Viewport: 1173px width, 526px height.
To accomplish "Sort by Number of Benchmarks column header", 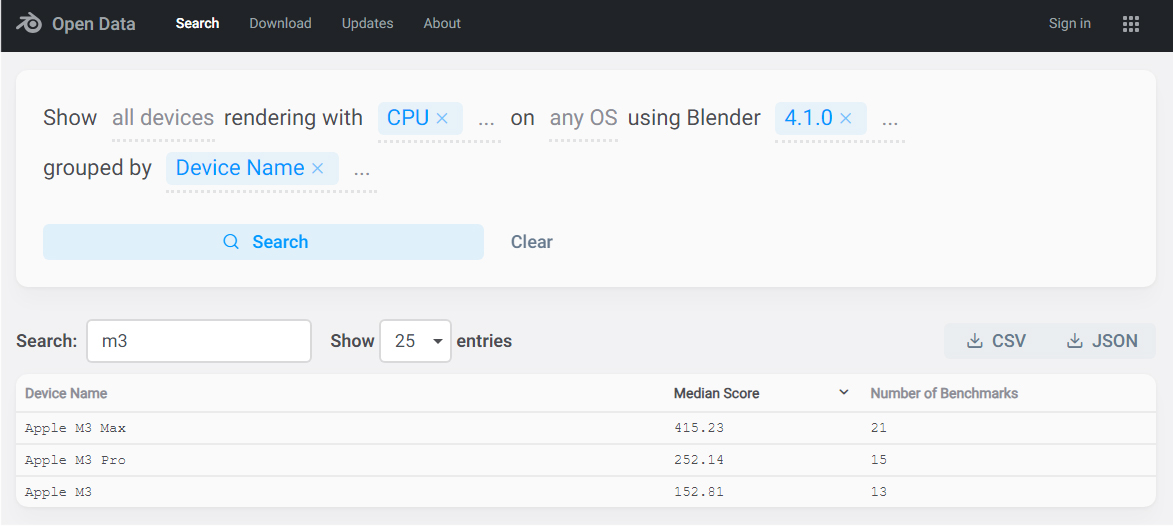I will tap(944, 393).
